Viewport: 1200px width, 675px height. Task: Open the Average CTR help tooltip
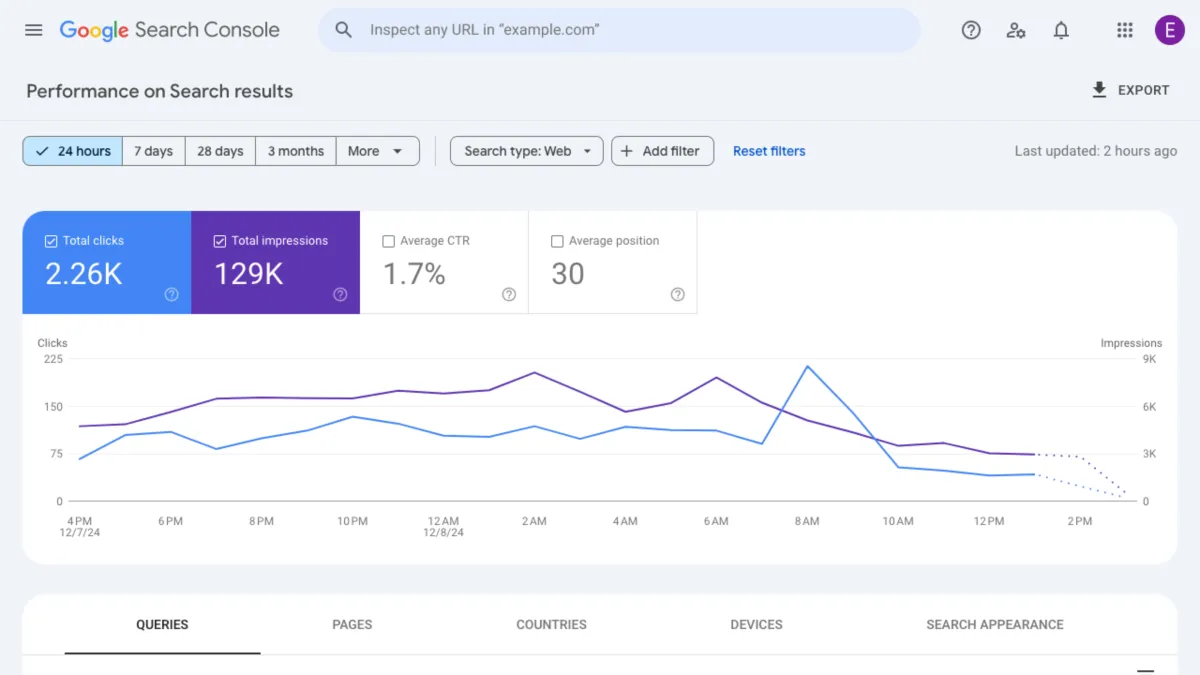point(508,294)
